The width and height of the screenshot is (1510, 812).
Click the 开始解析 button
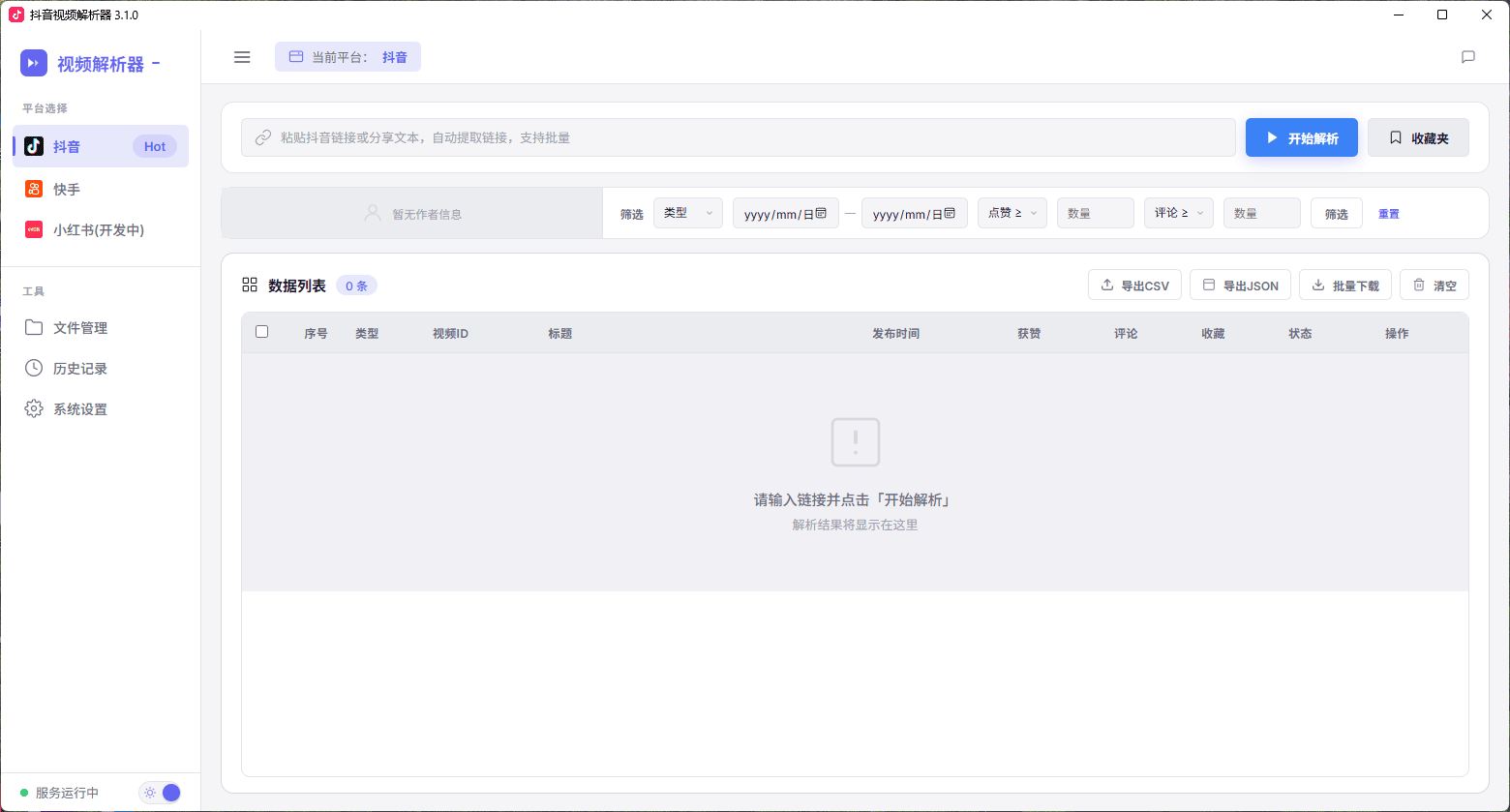point(1302,137)
